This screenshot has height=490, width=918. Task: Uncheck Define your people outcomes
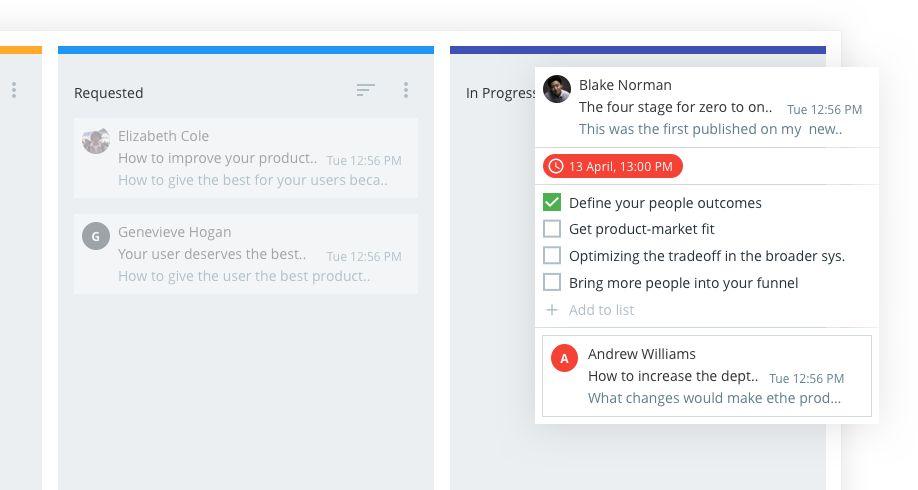552,202
